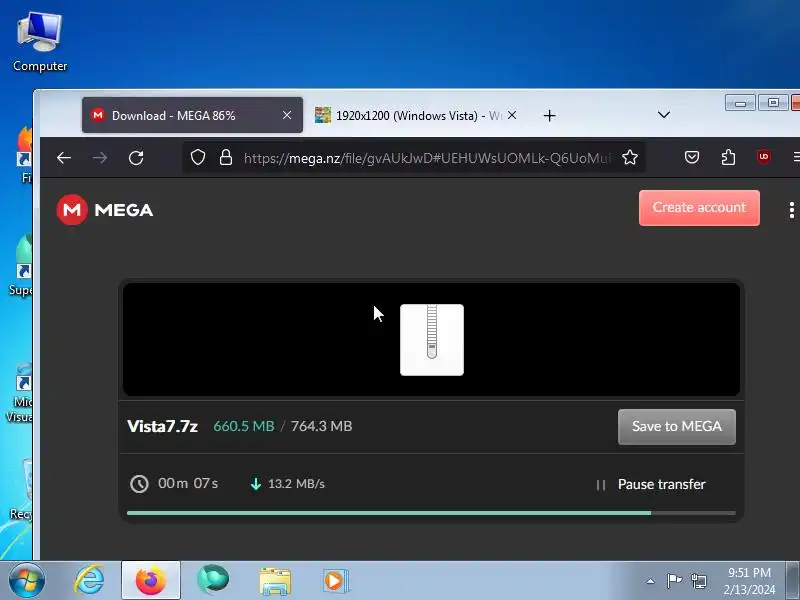Close the 1920x1200 Windows Vista tab
800x600 pixels.
(x=512, y=115)
